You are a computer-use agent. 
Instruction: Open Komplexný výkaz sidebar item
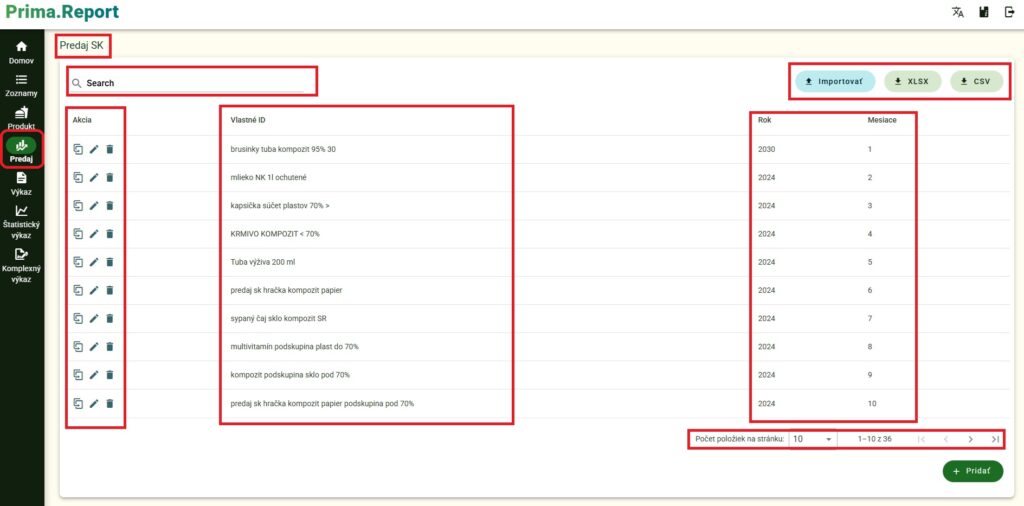(21, 265)
